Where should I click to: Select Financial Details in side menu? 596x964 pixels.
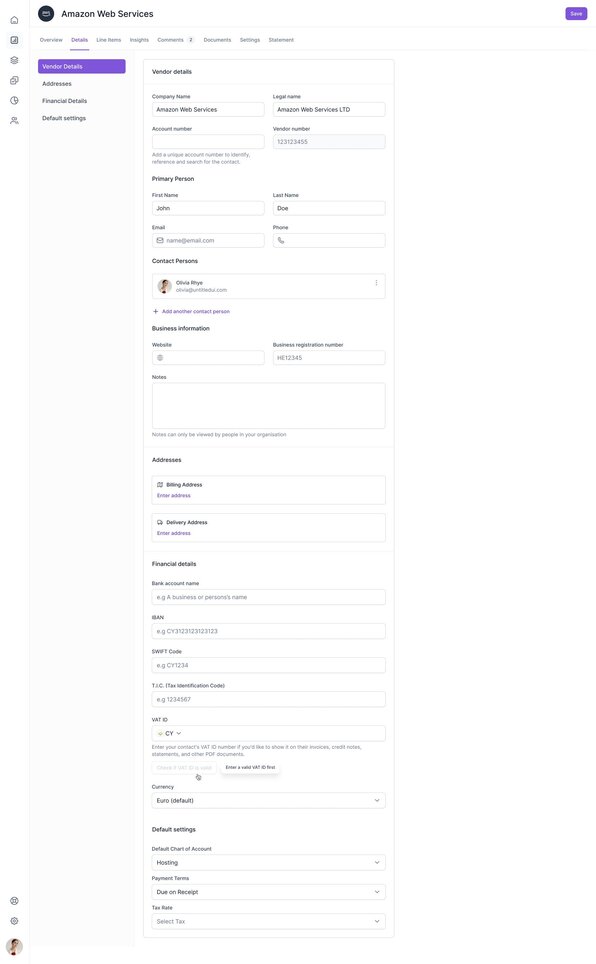point(65,101)
